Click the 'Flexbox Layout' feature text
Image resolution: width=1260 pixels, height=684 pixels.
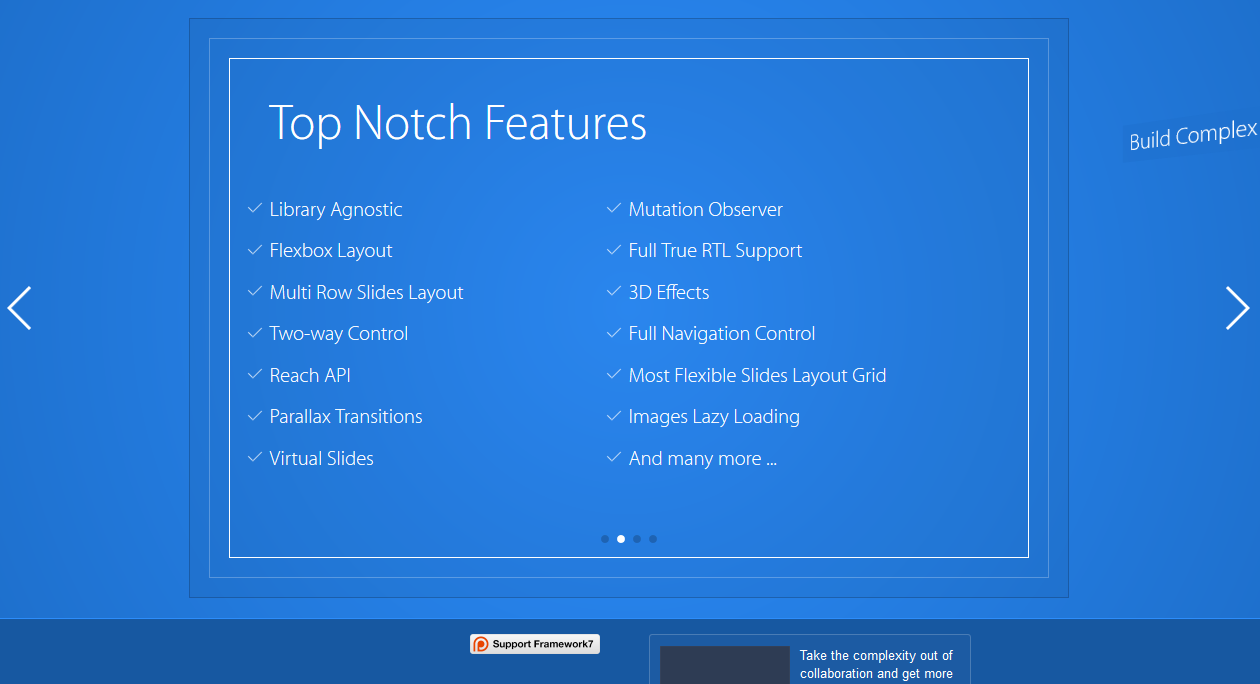pyautogui.click(x=331, y=251)
